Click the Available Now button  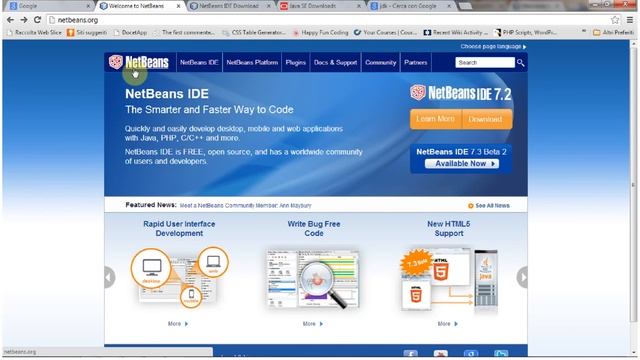tap(462, 164)
